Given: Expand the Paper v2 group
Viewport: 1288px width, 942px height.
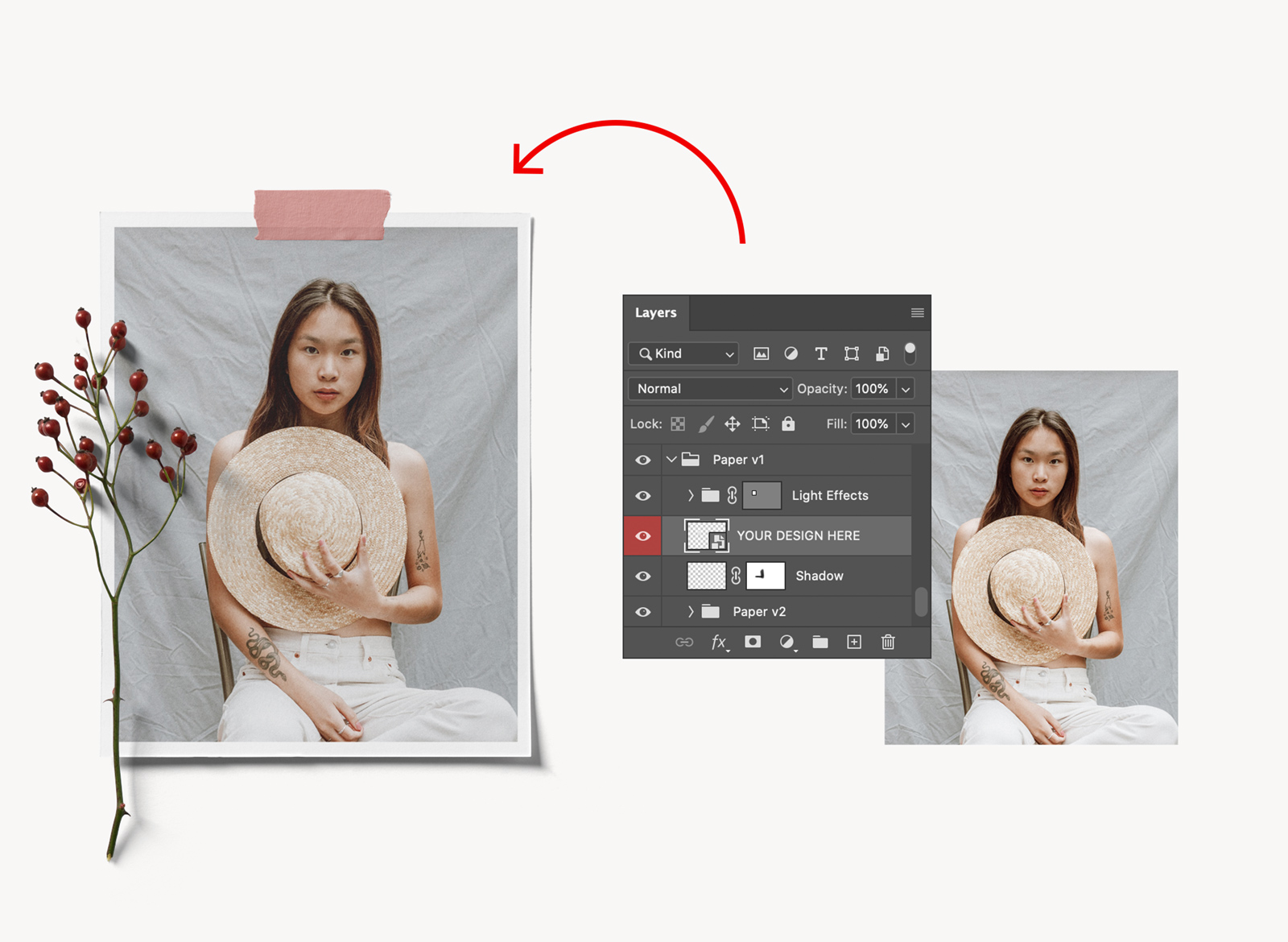Looking at the screenshot, I should 691,612.
